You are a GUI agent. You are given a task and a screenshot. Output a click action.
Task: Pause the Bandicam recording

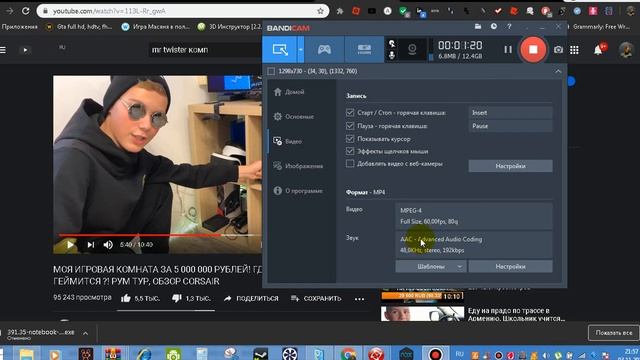click(508, 50)
